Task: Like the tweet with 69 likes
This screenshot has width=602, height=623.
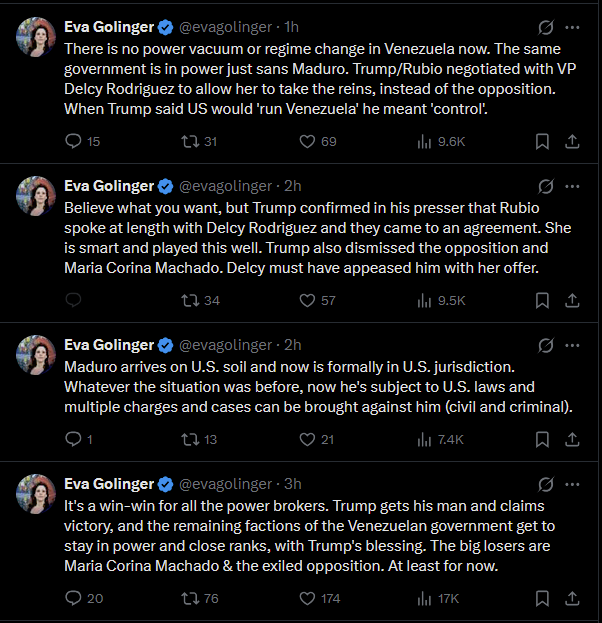Action: click(308, 141)
